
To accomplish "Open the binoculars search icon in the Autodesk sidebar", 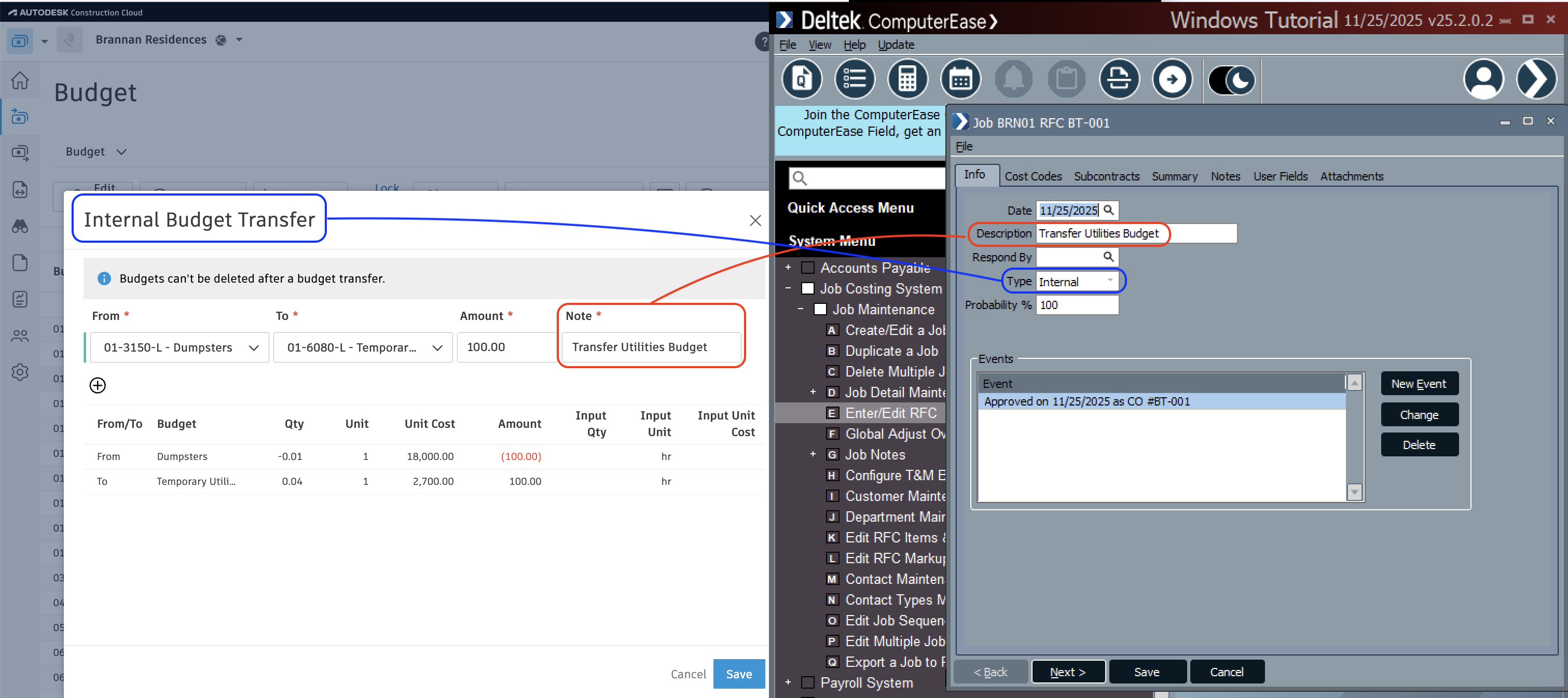I will click(x=20, y=226).
